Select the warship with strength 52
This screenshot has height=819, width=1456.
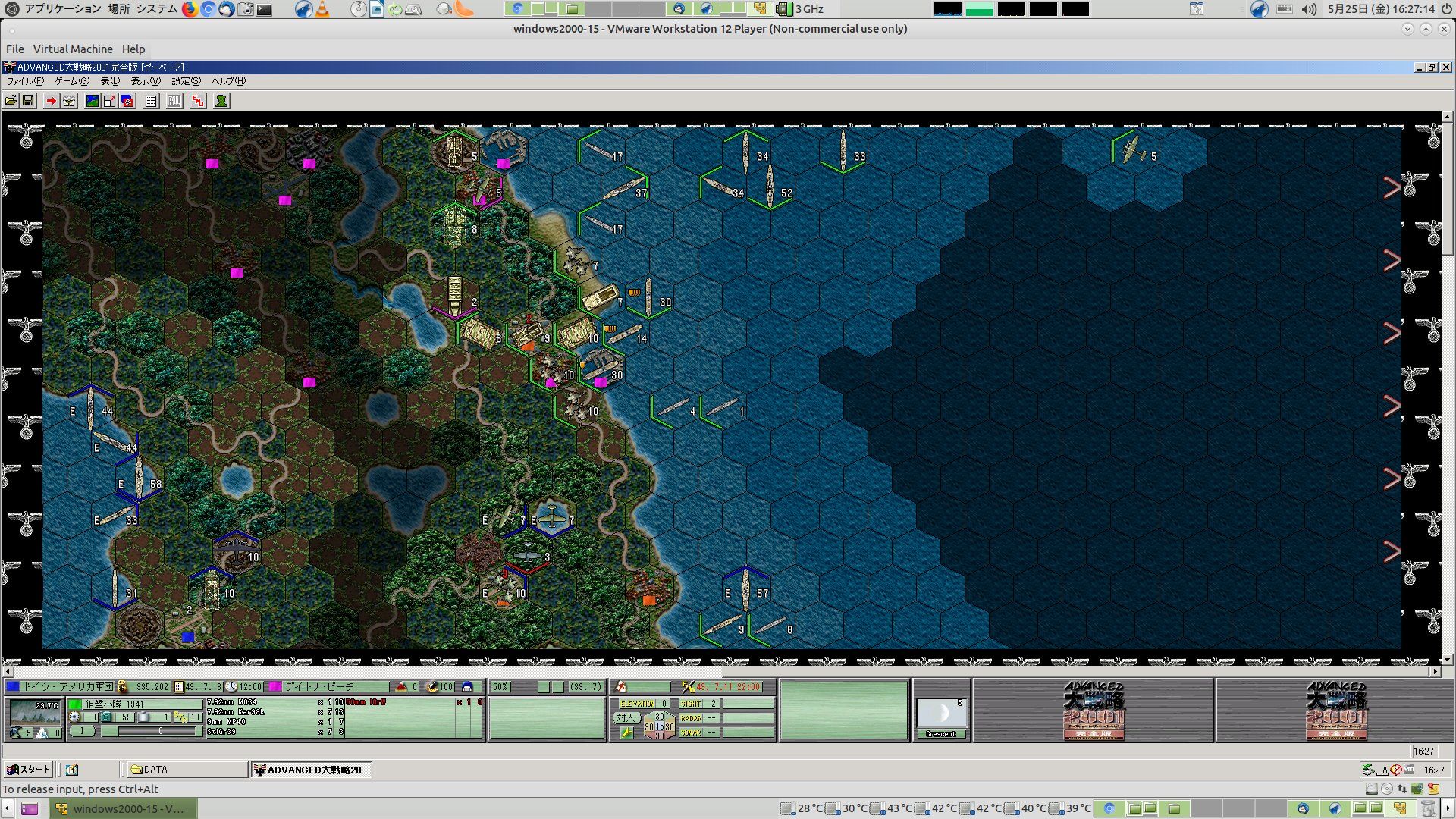click(770, 186)
